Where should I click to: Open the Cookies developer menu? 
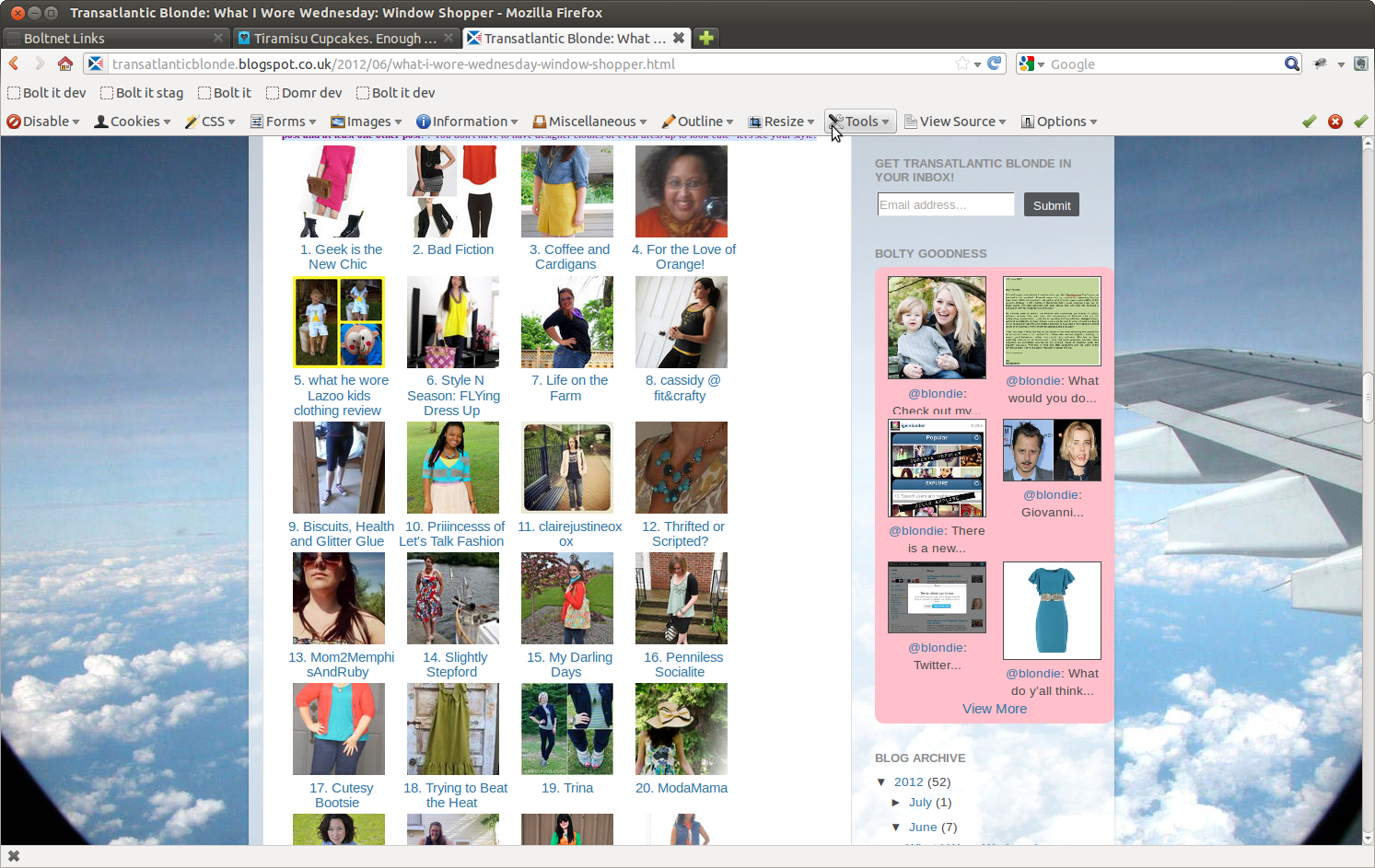(133, 122)
